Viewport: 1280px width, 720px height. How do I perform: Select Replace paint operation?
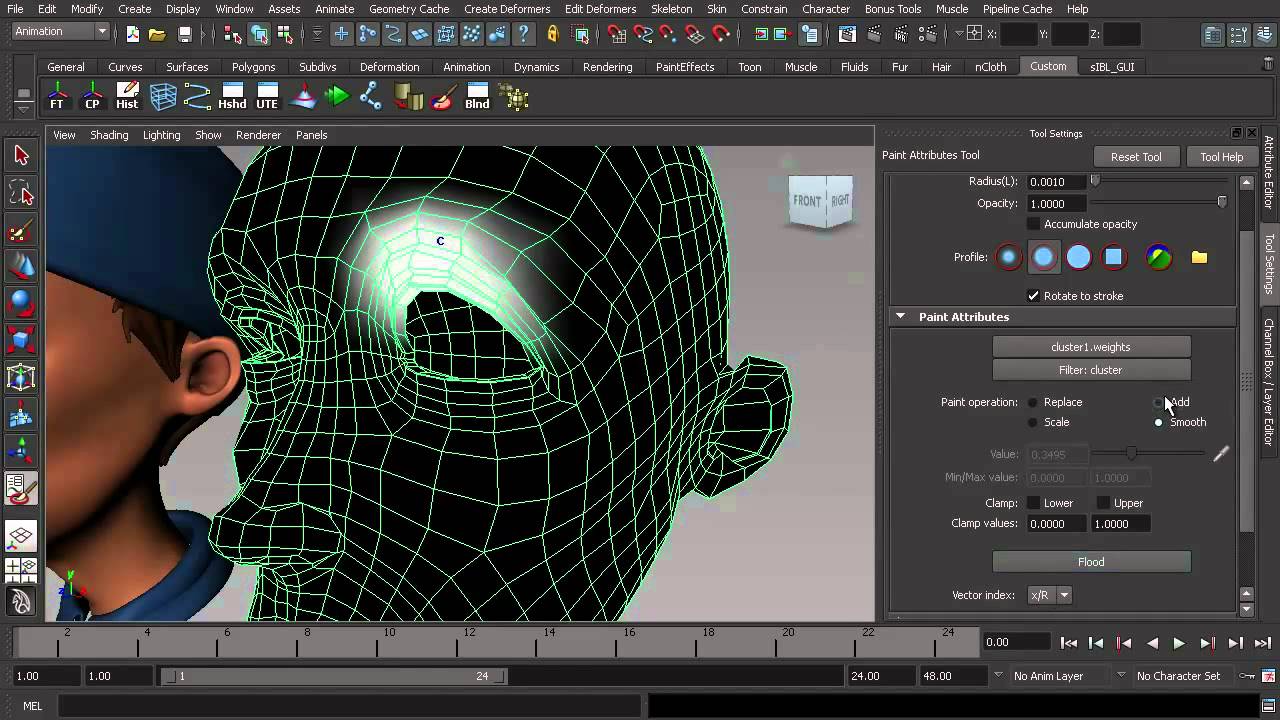click(1033, 402)
